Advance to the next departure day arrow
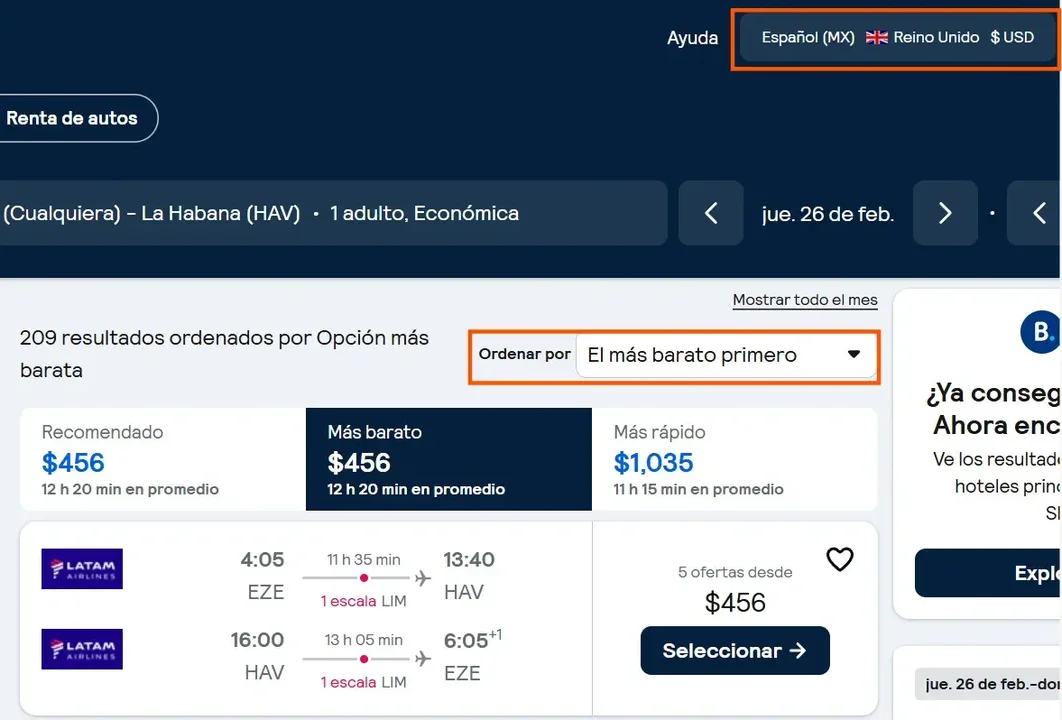 click(x=945, y=213)
